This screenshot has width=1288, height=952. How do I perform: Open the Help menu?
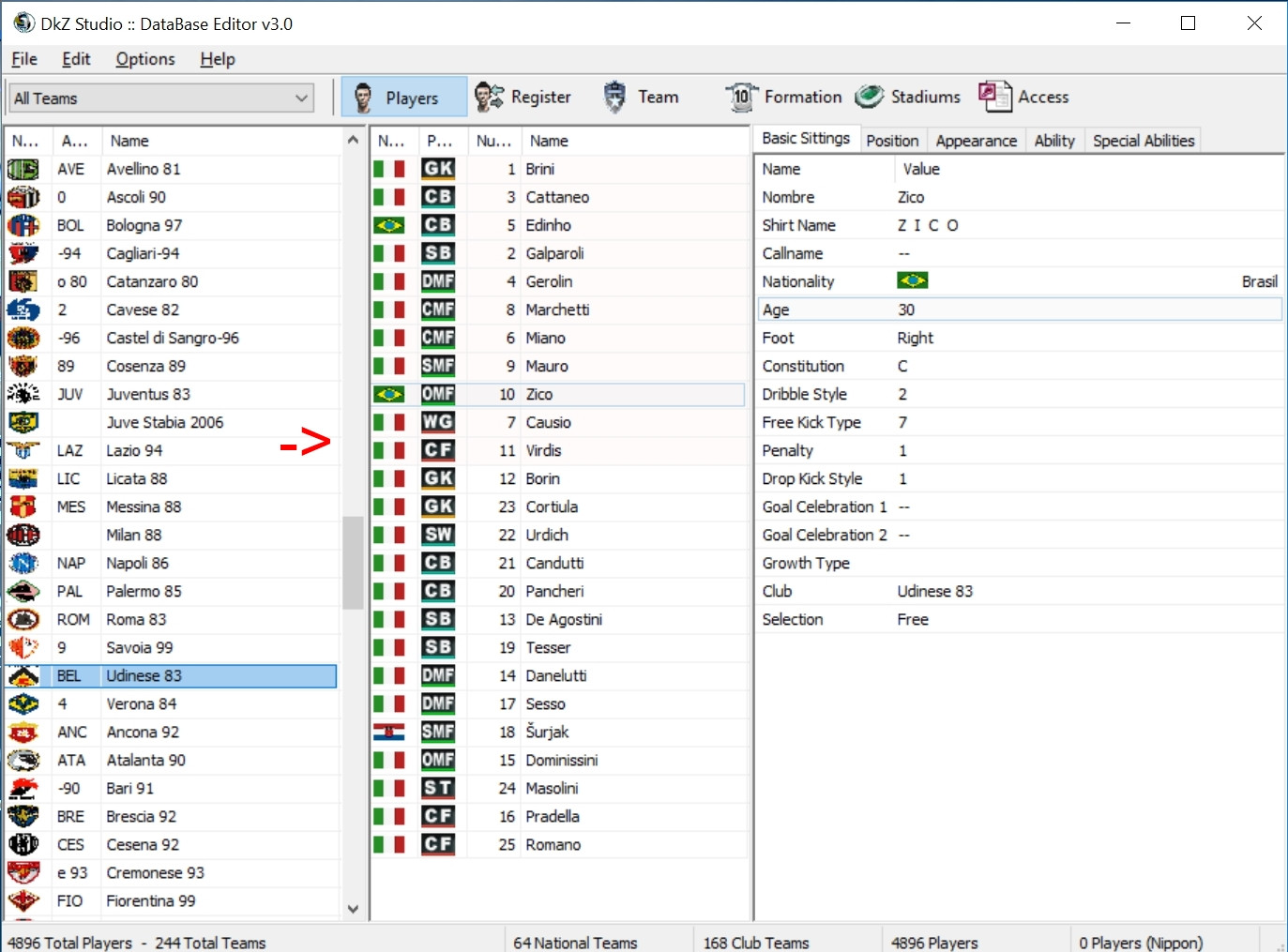[218, 59]
